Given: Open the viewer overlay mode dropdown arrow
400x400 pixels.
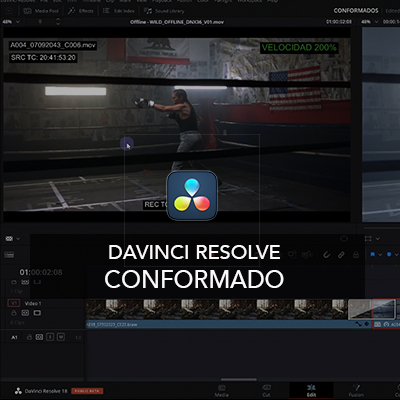Looking at the screenshot, I should pos(378,239).
